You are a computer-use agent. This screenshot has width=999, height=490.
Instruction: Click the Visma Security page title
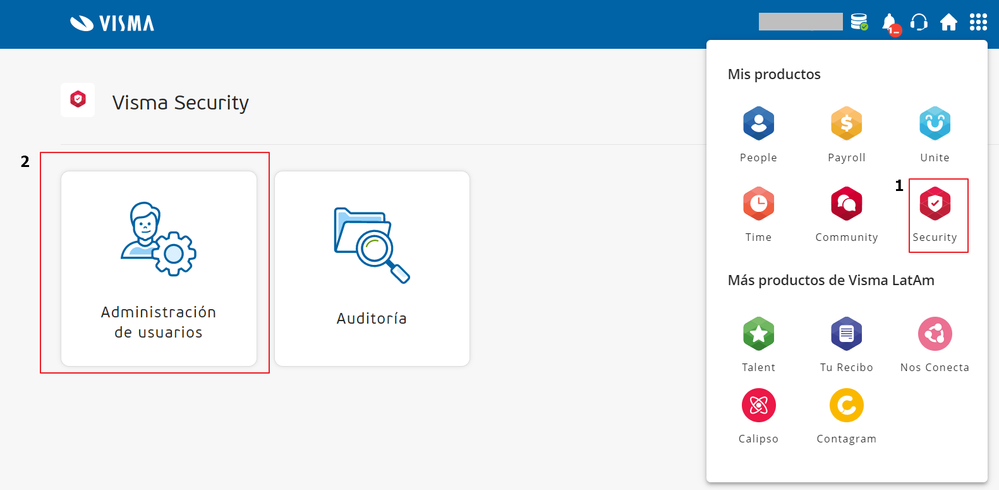(180, 102)
